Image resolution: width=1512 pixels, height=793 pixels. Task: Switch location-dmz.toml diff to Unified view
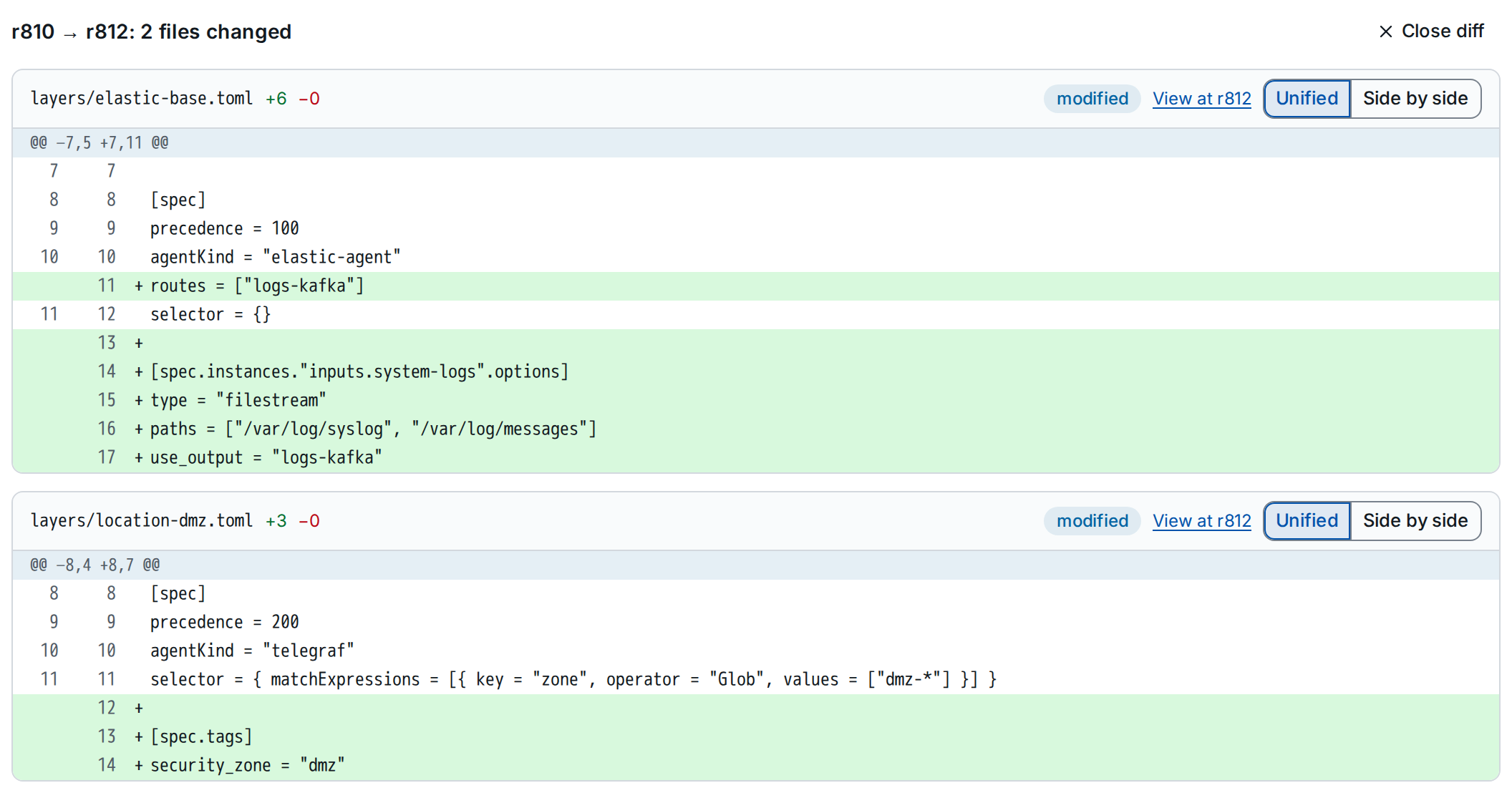[x=1307, y=521]
